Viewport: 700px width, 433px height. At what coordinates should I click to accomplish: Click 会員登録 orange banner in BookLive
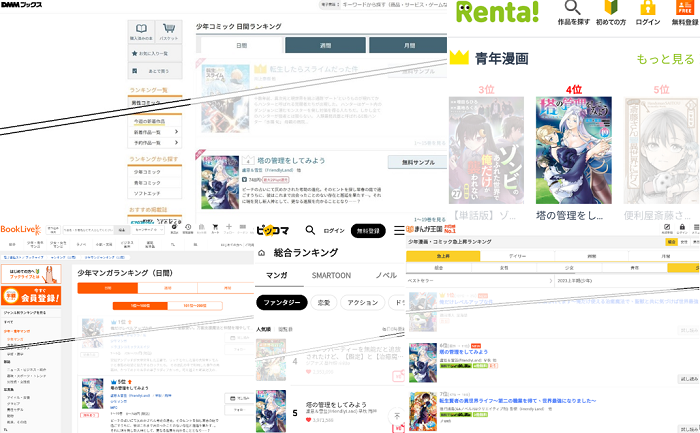click(31, 296)
